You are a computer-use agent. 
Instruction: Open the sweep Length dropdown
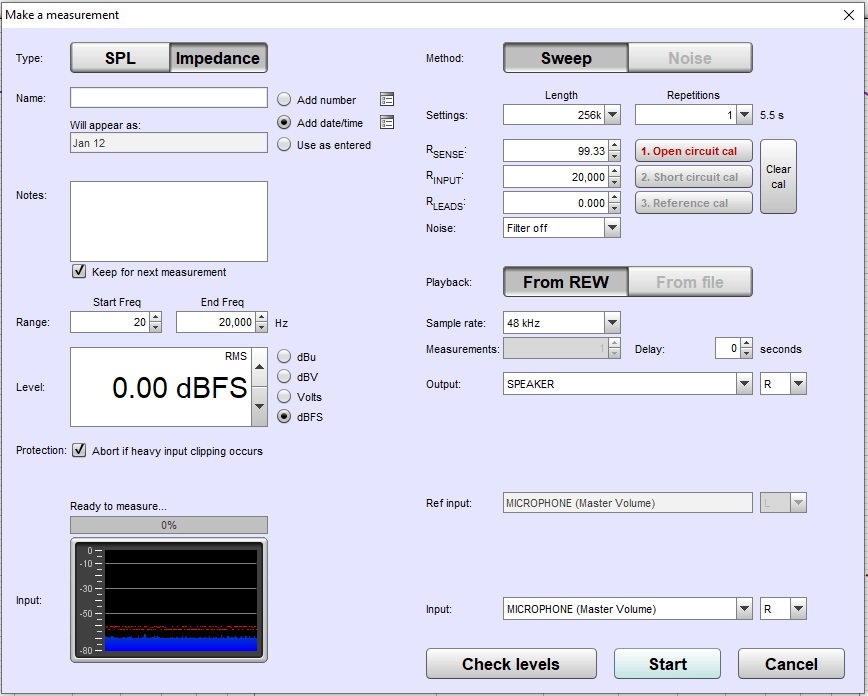(x=612, y=115)
